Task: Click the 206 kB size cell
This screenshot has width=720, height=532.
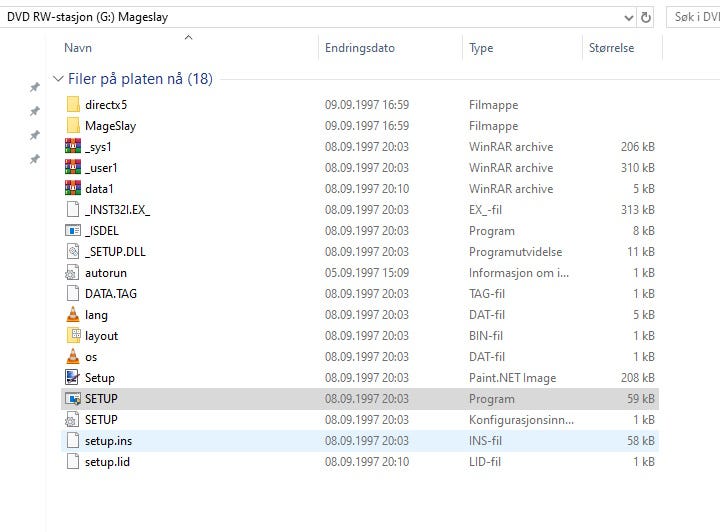Action: (637, 147)
